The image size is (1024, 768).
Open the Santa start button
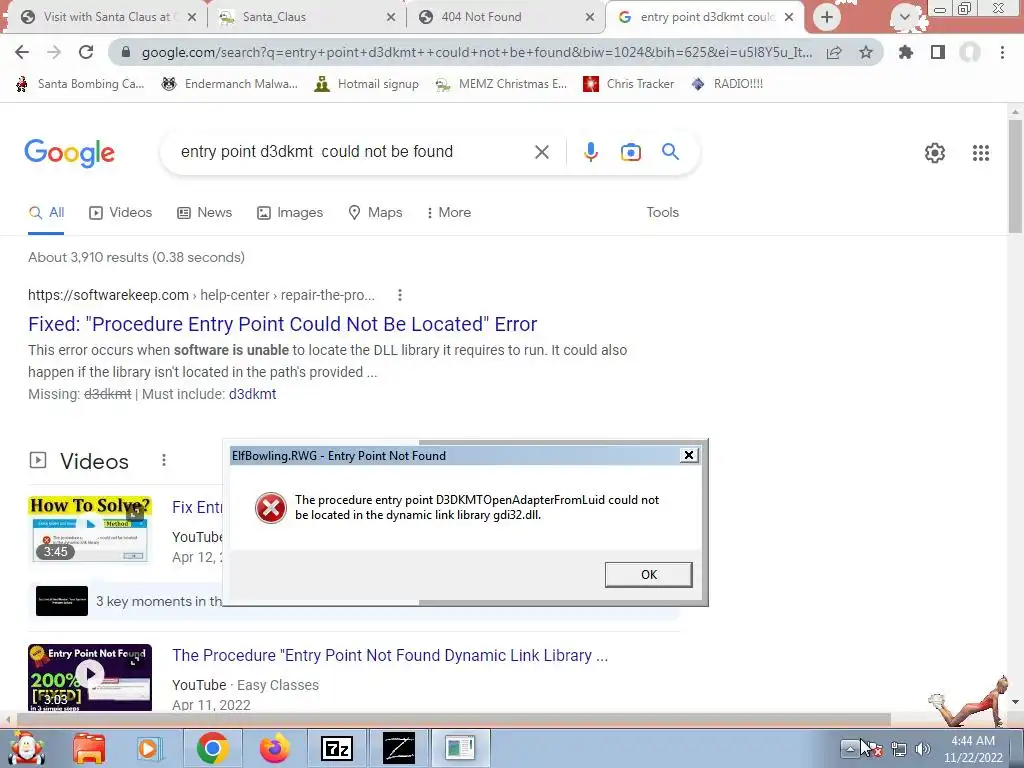point(27,748)
